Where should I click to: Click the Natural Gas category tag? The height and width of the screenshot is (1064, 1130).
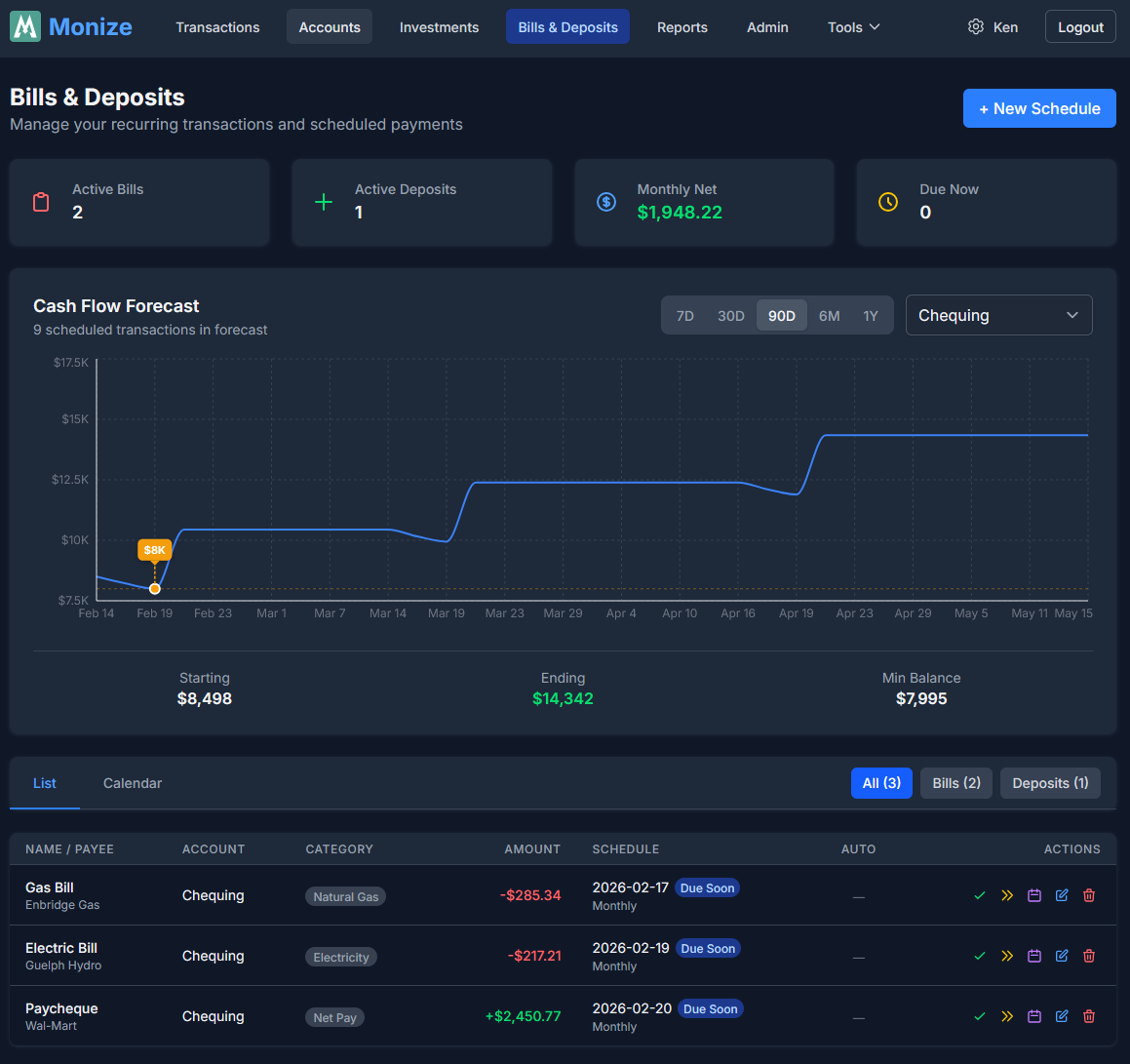tap(345, 896)
